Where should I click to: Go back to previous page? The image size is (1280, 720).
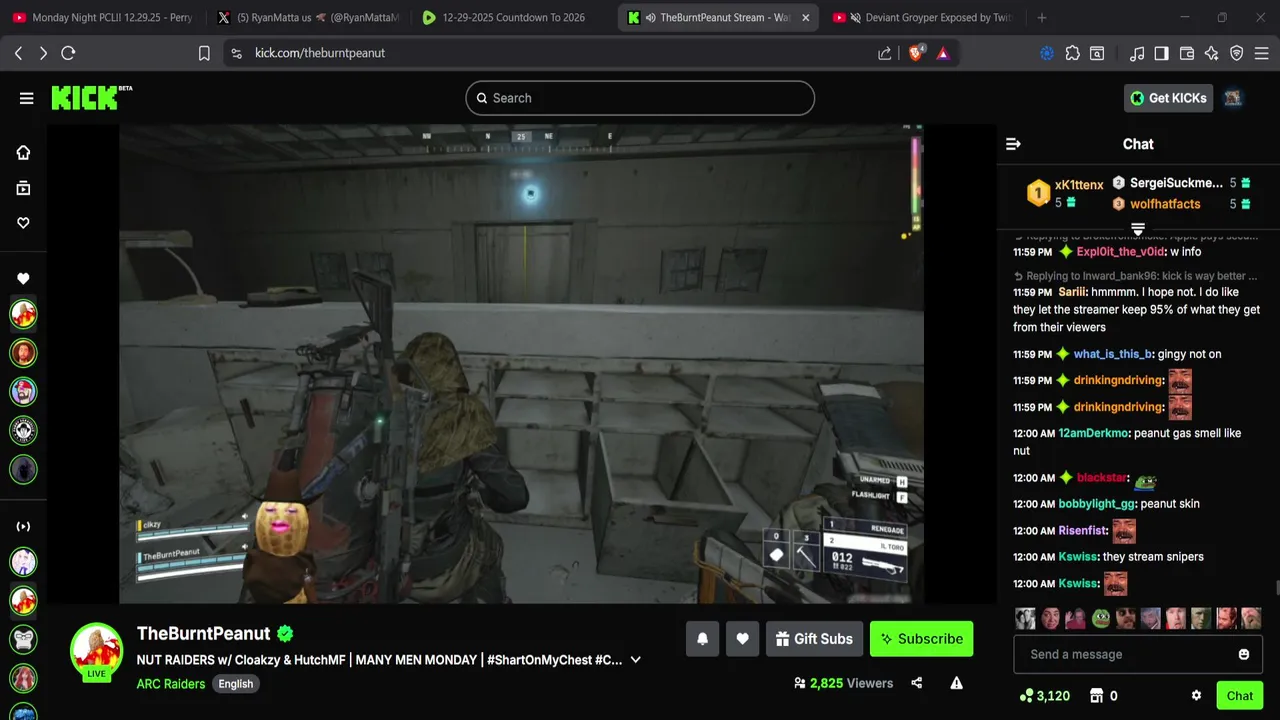tap(18, 53)
